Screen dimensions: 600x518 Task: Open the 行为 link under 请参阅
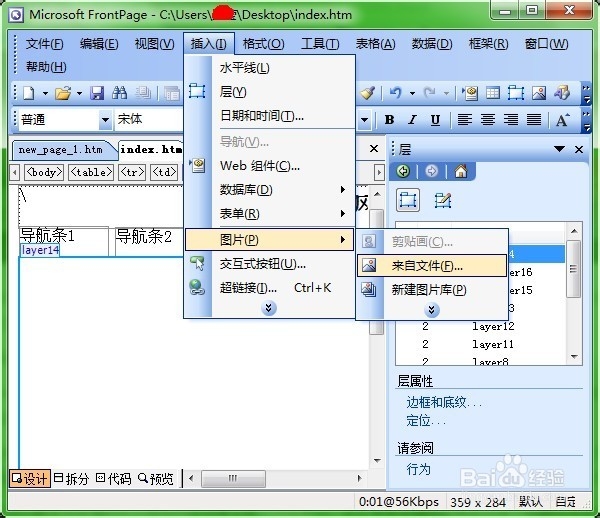[x=418, y=469]
